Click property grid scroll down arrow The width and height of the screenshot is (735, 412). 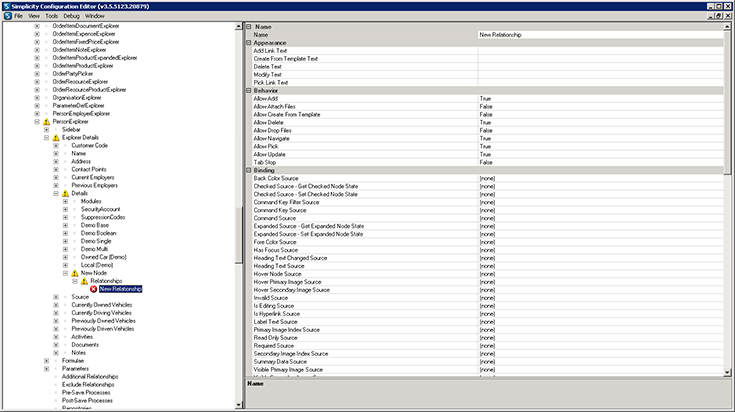pyautogui.click(x=728, y=373)
